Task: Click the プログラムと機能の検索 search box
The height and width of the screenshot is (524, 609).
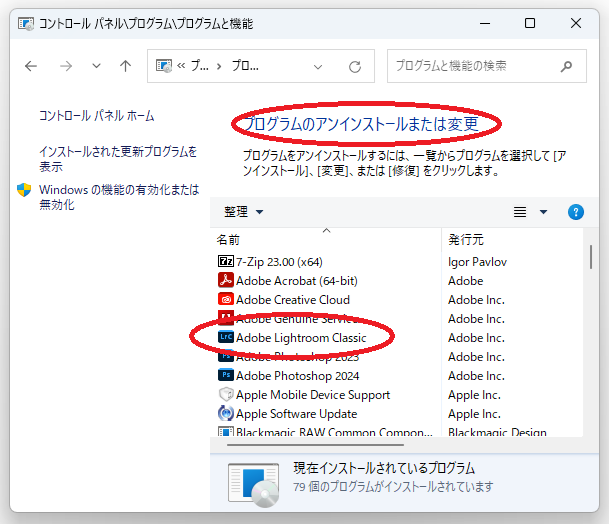Action: [x=486, y=66]
